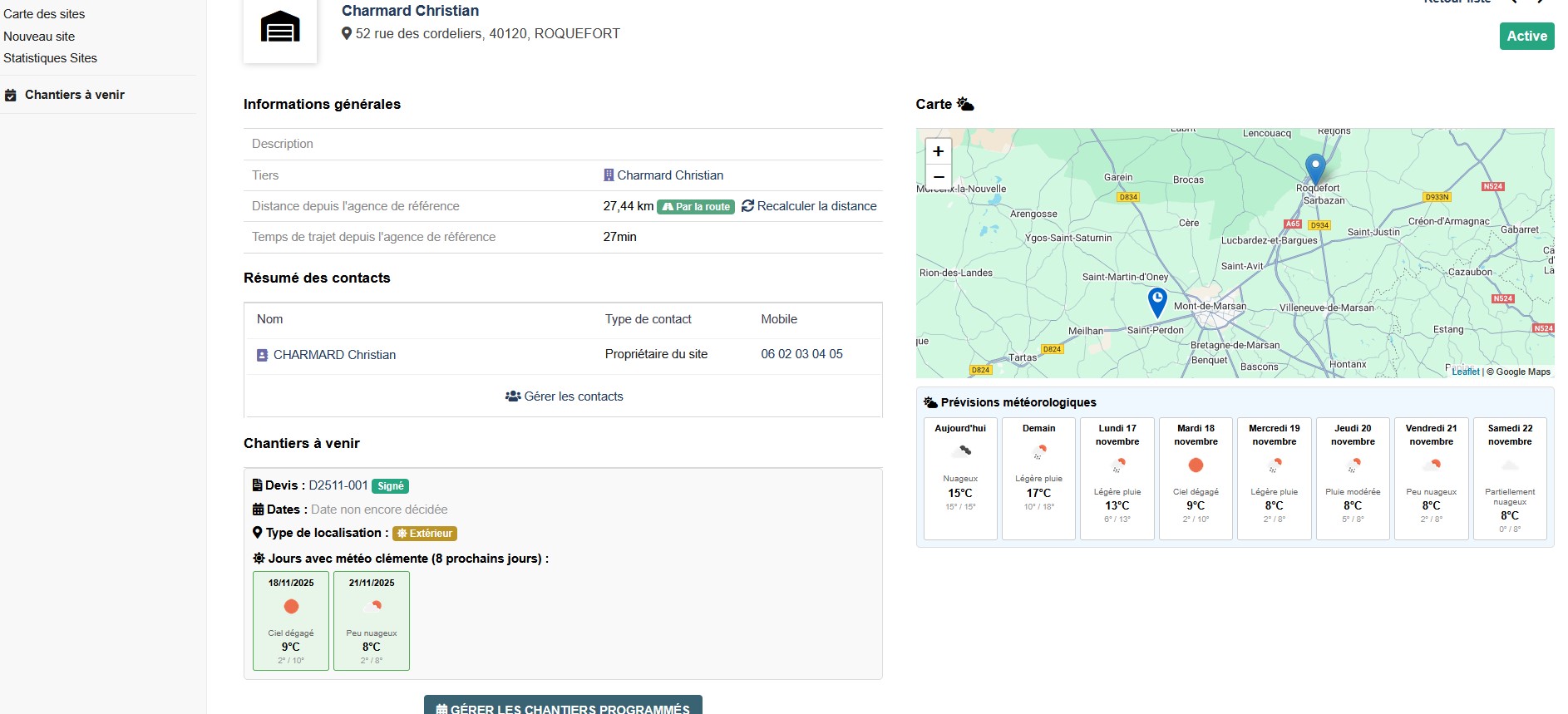Click the Propriétaire du site cell
1568x714 pixels.
(x=657, y=354)
